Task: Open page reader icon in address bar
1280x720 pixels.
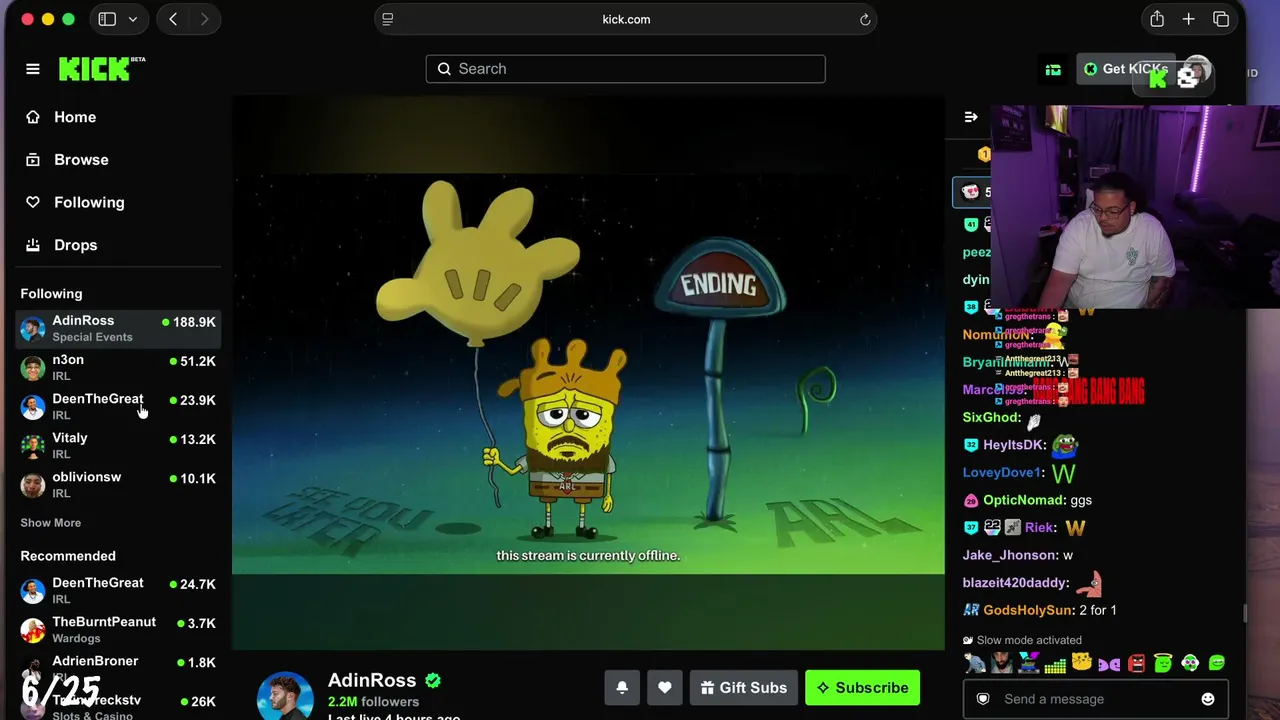Action: [x=388, y=19]
